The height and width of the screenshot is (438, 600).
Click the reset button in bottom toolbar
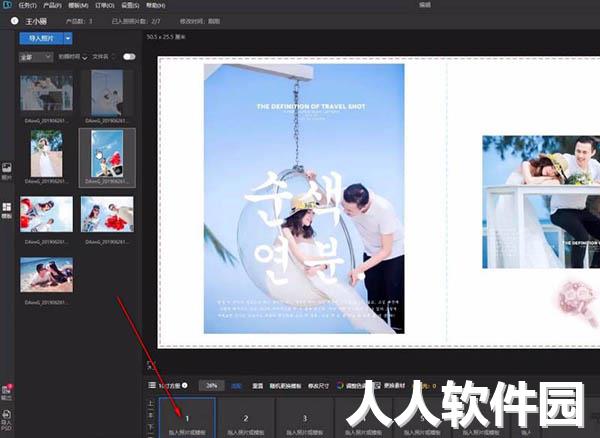[x=258, y=386]
